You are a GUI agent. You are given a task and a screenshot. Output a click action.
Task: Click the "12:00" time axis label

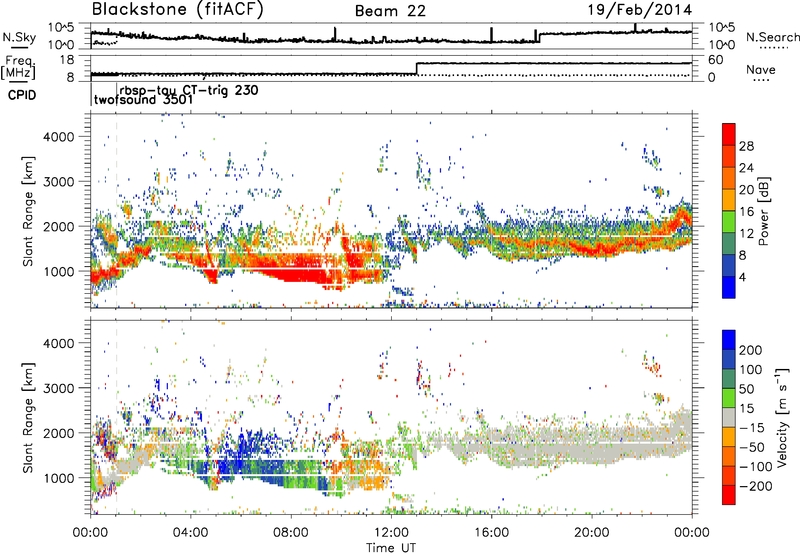click(x=391, y=533)
